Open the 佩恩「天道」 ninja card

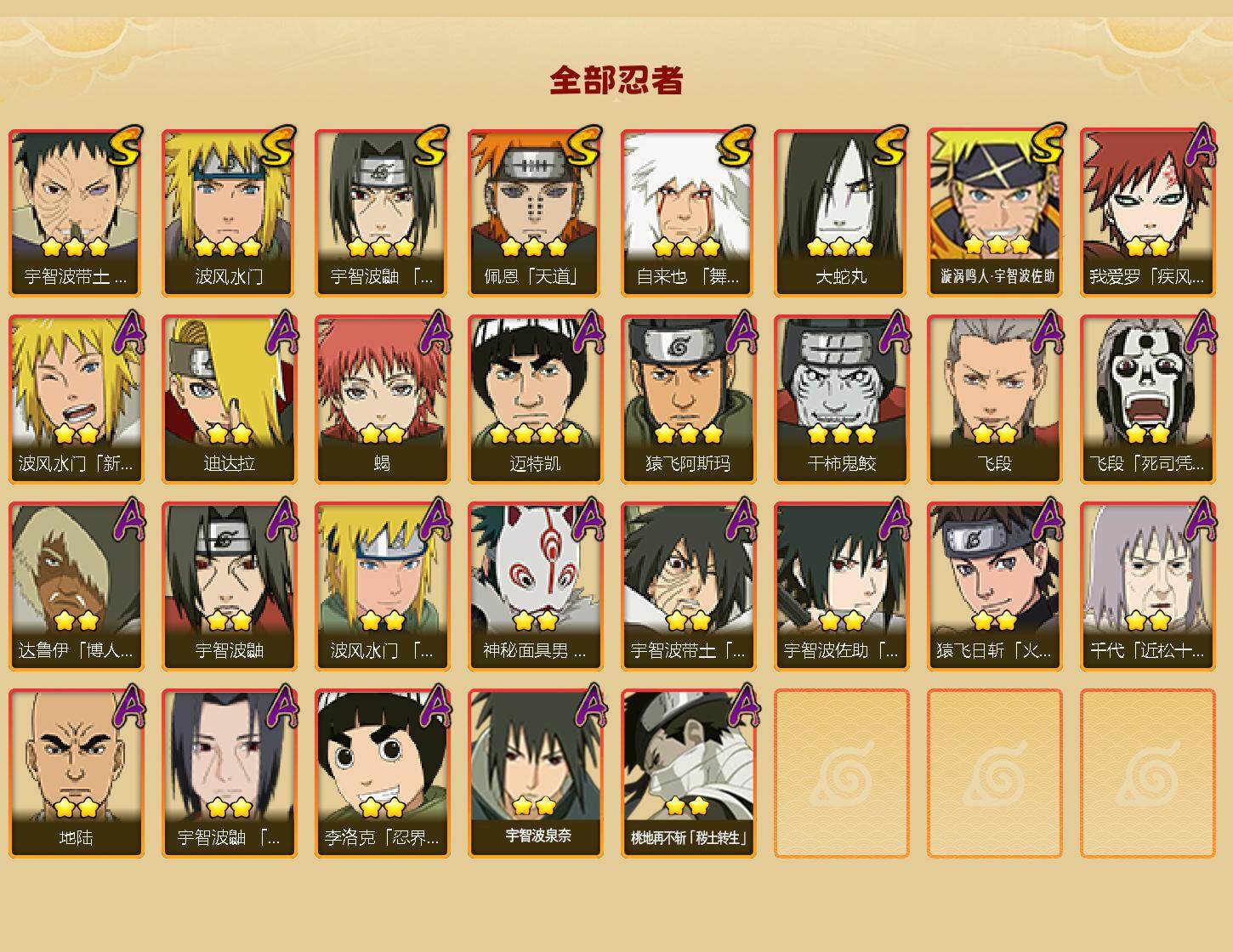[x=535, y=212]
